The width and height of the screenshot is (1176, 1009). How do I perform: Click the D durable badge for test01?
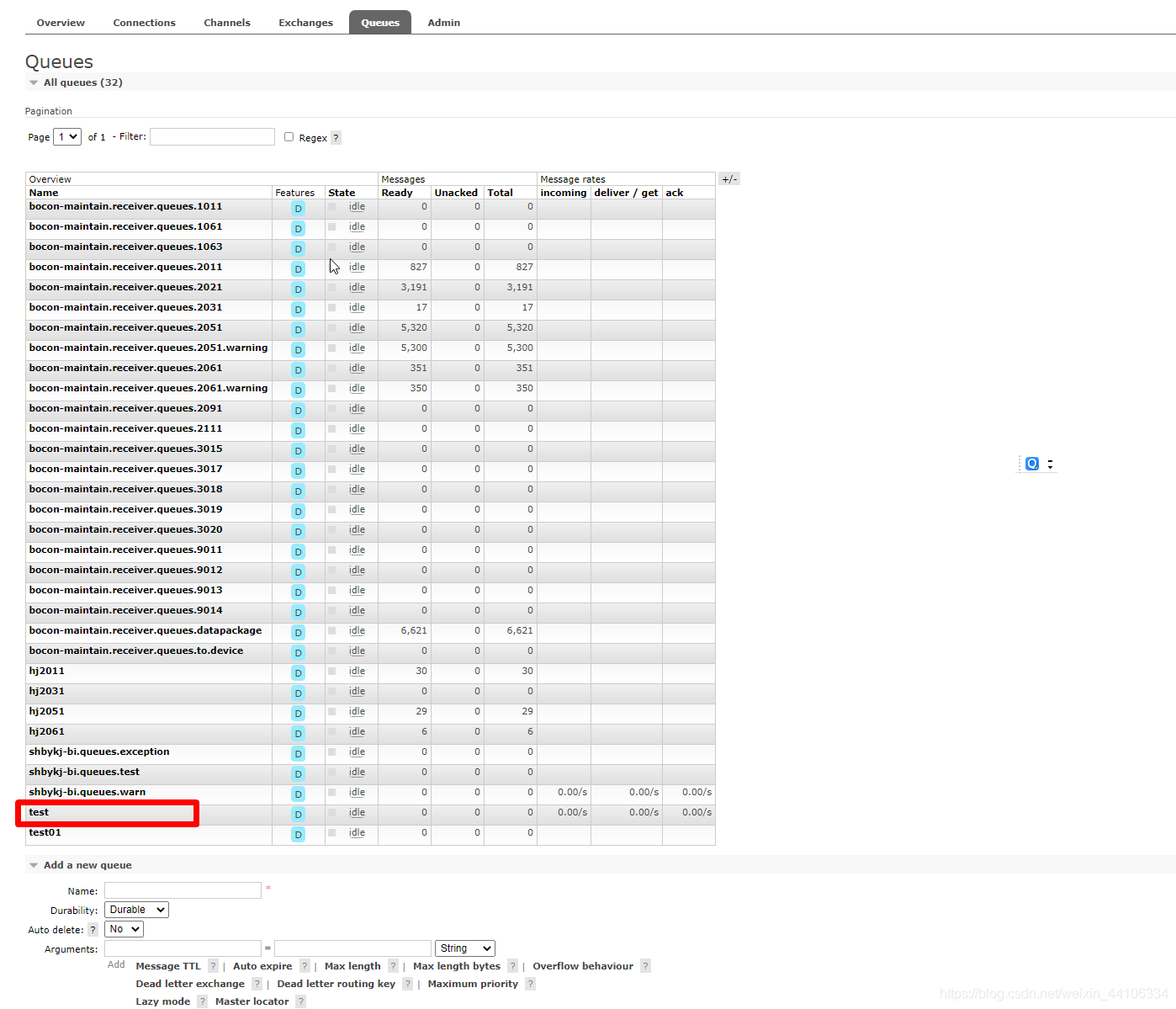coord(298,834)
